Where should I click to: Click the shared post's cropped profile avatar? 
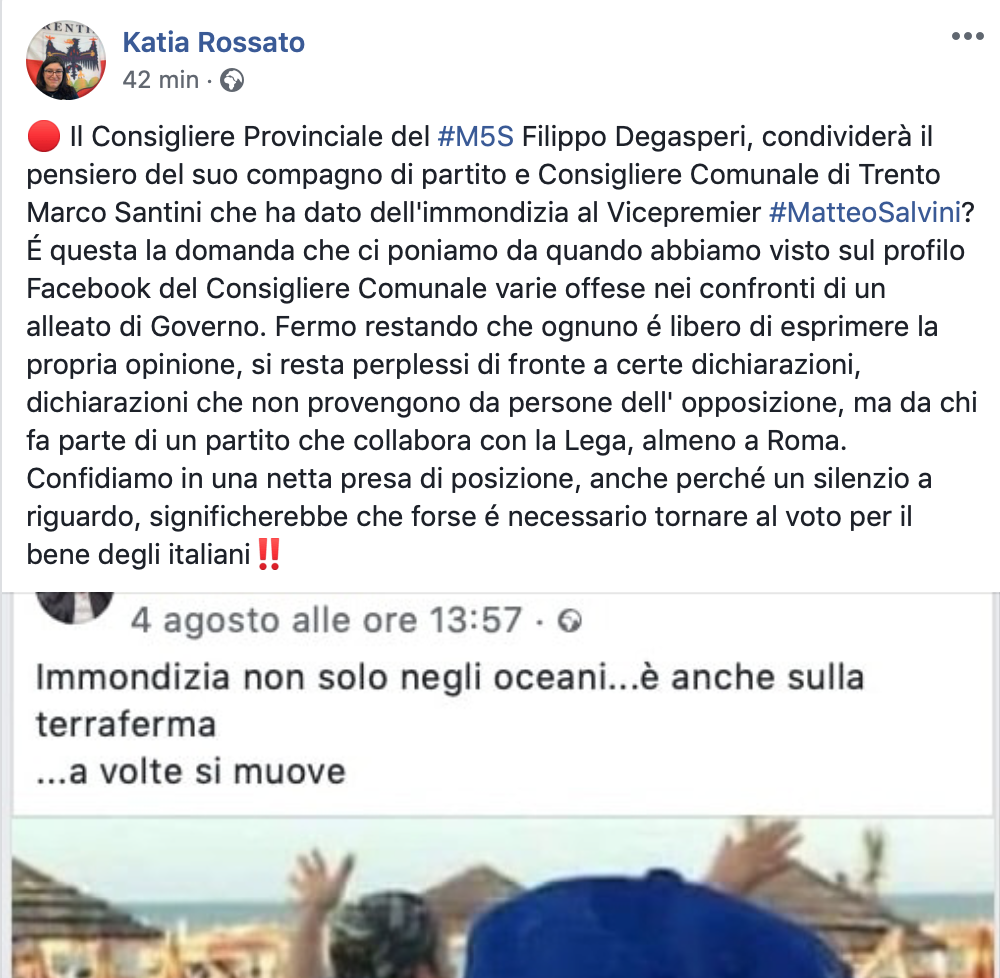point(75,607)
